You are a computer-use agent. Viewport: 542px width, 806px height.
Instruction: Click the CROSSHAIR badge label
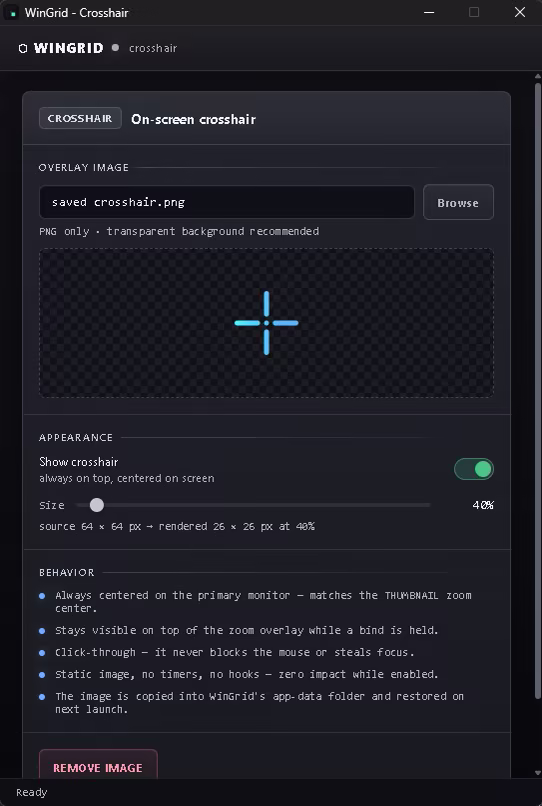click(x=80, y=118)
